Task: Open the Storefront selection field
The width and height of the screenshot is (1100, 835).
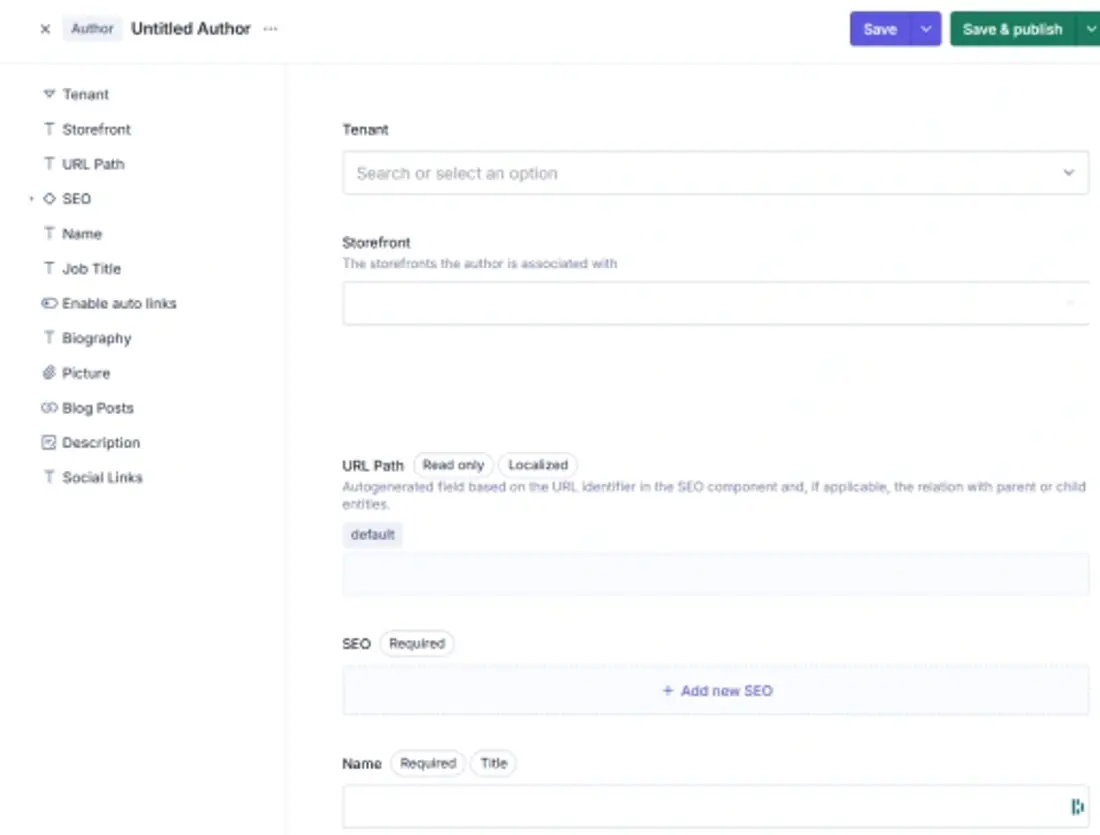Action: click(x=716, y=303)
